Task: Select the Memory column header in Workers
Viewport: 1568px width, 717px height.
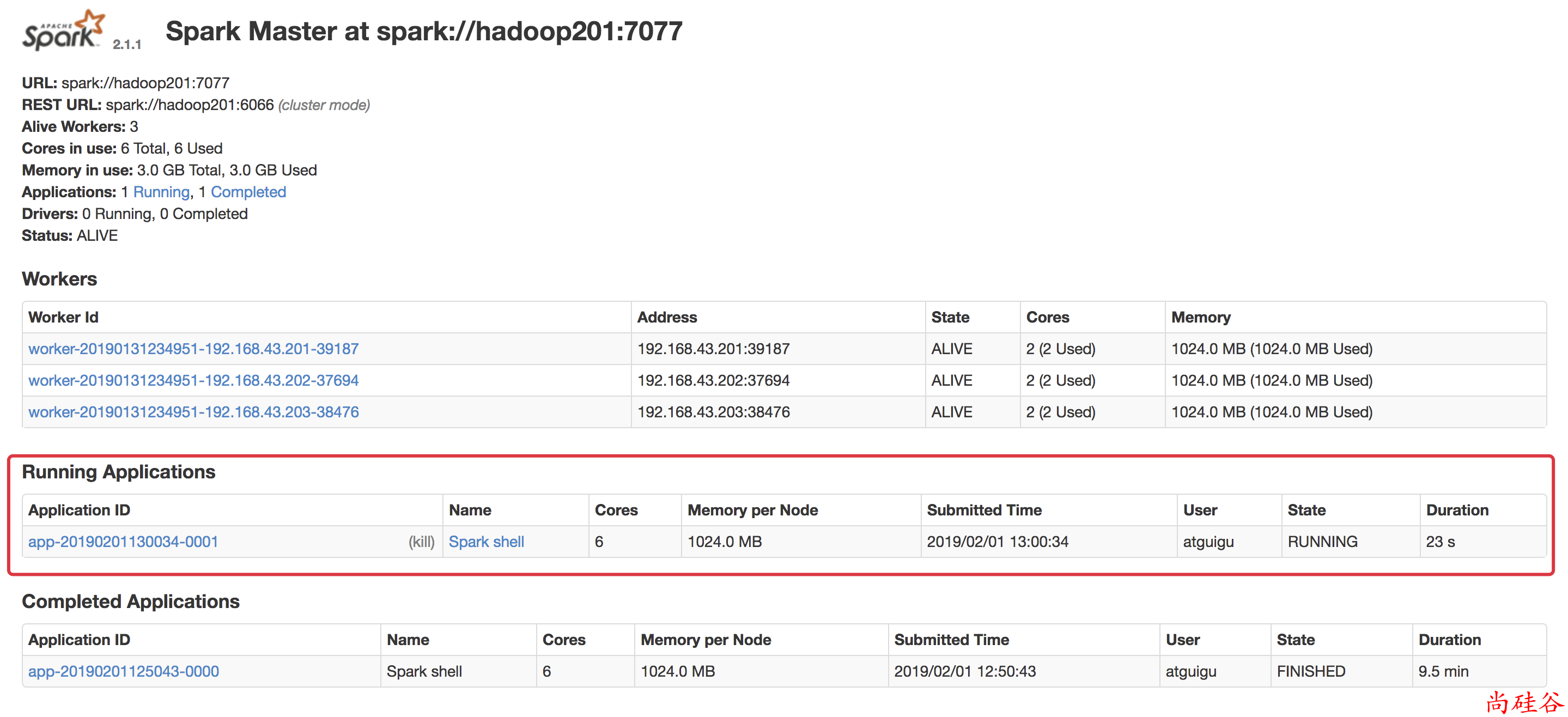Action: coord(1200,317)
